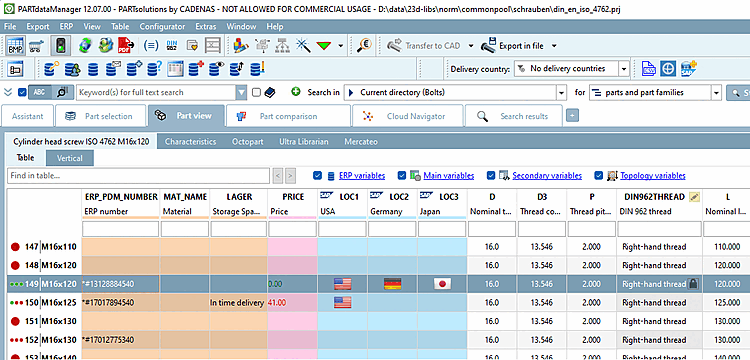The height and width of the screenshot is (360, 750).
Task: Click the Export in file button
Action: pyautogui.click(x=513, y=46)
